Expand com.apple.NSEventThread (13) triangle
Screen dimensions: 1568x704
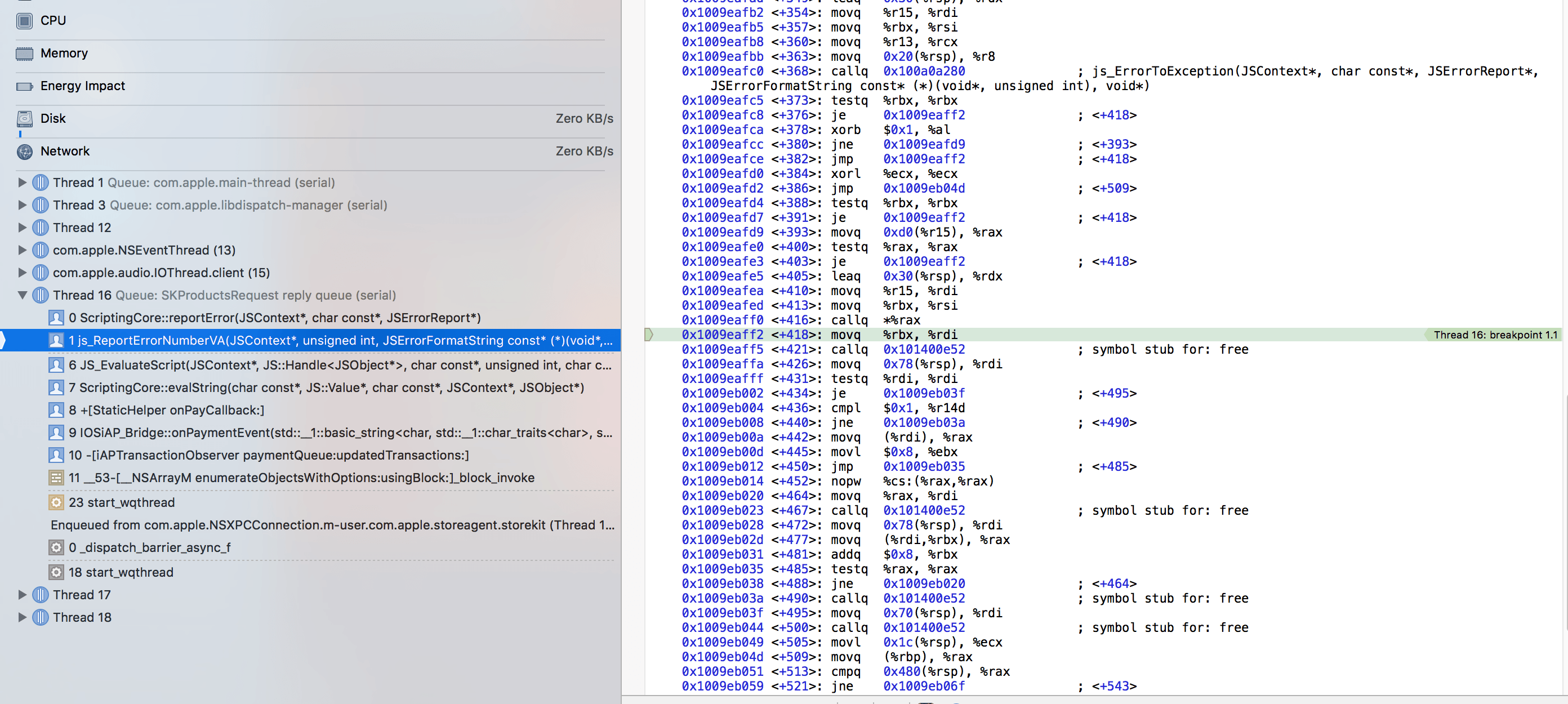point(23,250)
